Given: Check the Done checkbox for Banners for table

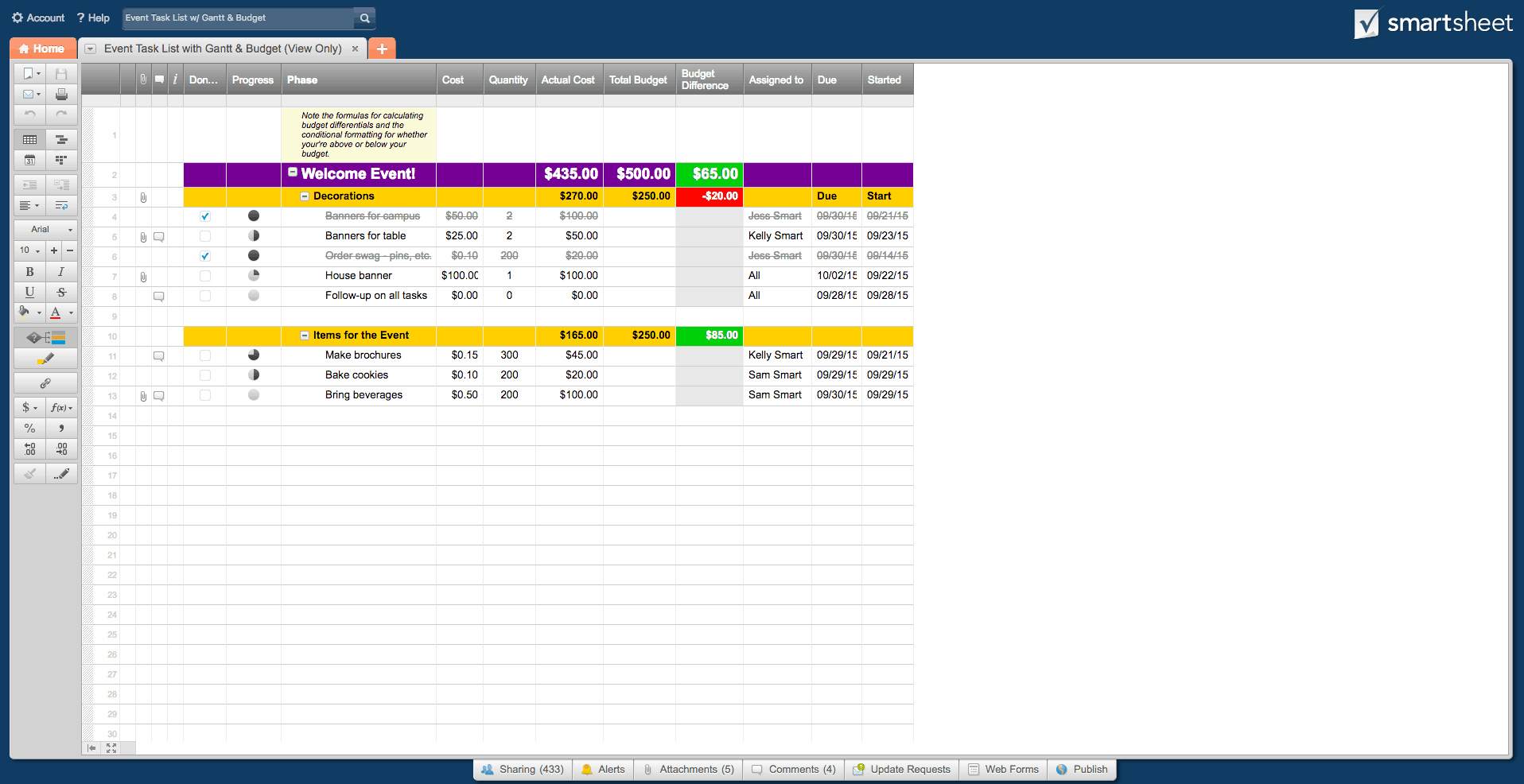Looking at the screenshot, I should click(204, 236).
